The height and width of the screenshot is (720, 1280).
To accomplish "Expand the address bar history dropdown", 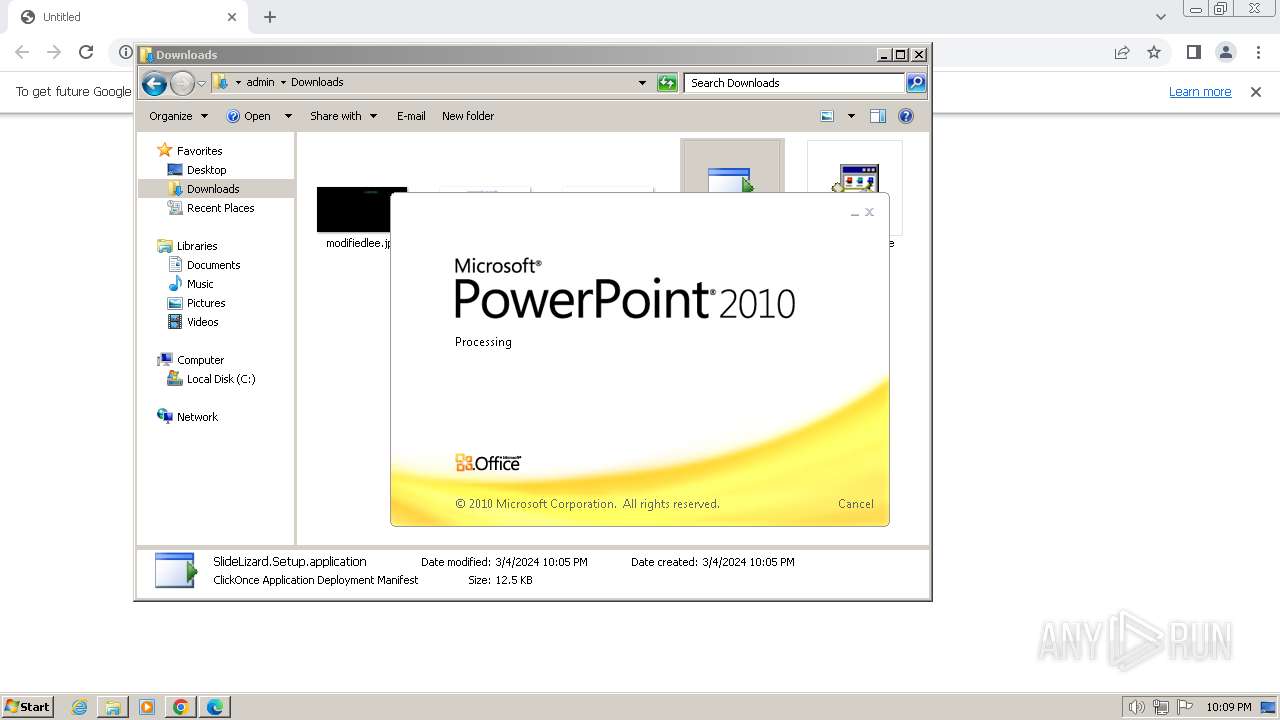I will tap(642, 83).
